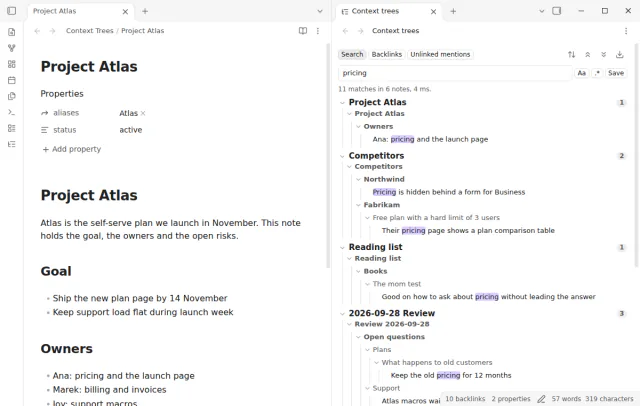Open tab list dropdown in left pane
Viewport: 640px width, 406px height.
point(320,11)
